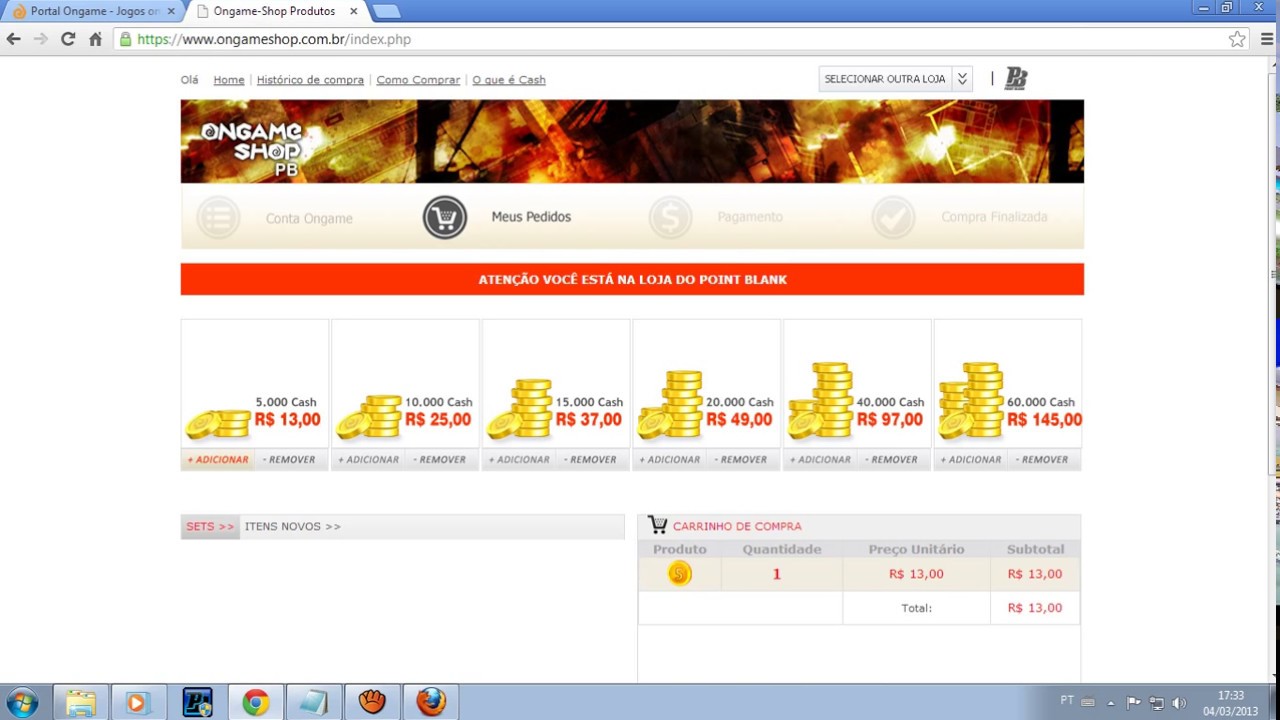Viewport: 1280px width, 720px height.
Task: Open Histórico de compra link
Action: tap(310, 80)
